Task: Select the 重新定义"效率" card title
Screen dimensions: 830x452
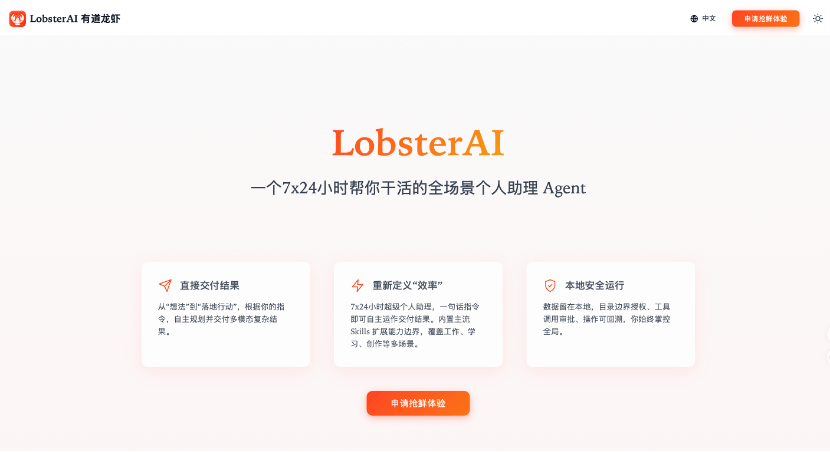Action: click(x=408, y=285)
